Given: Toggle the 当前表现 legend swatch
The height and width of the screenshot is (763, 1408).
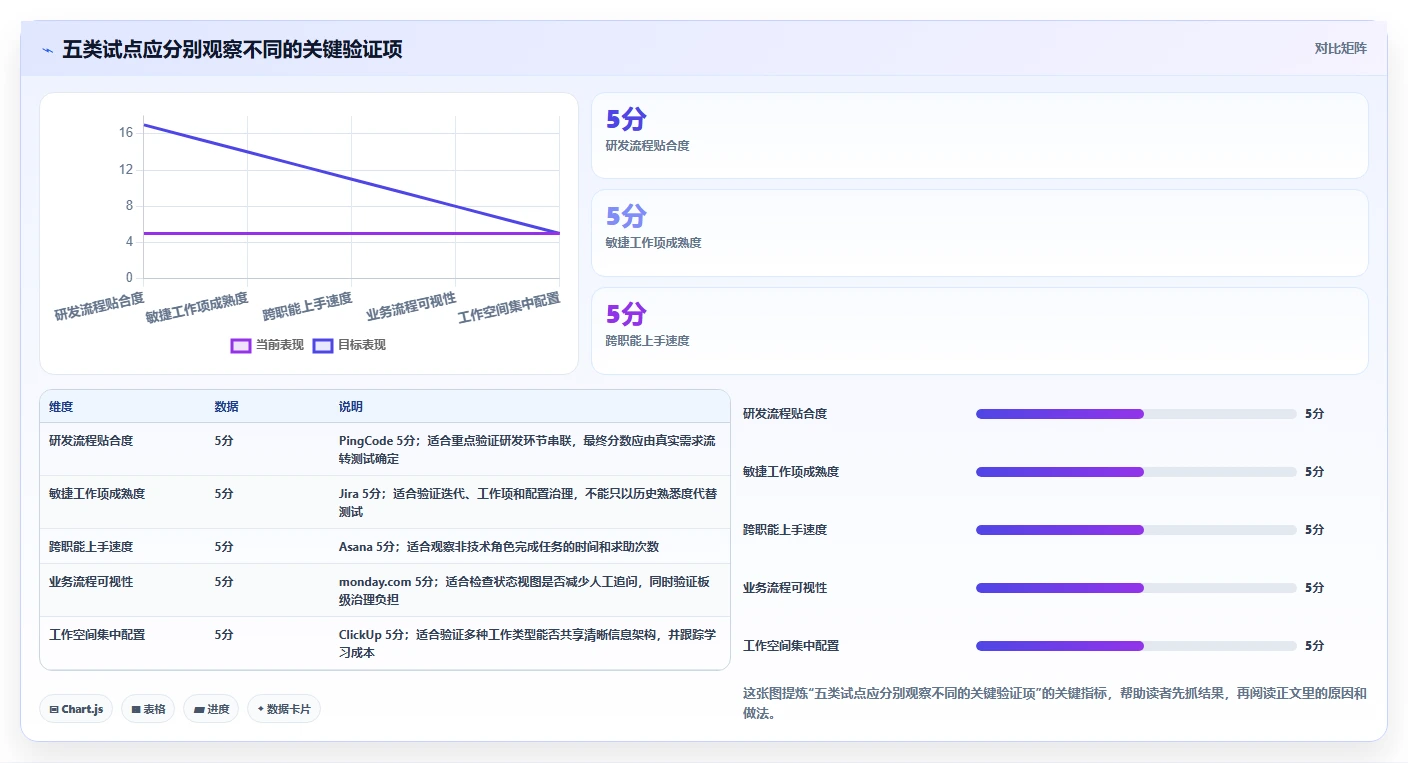Looking at the screenshot, I should pyautogui.click(x=240, y=345).
